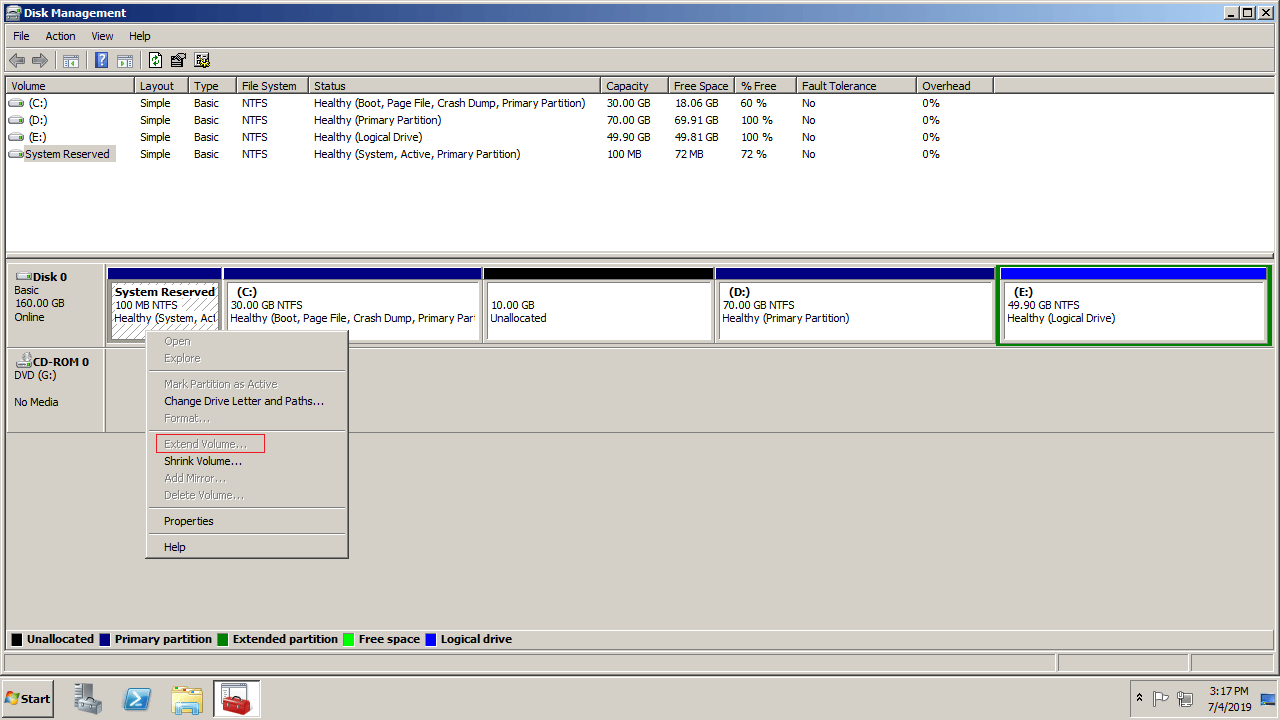Select Shrink Volume from context menu

(x=203, y=461)
